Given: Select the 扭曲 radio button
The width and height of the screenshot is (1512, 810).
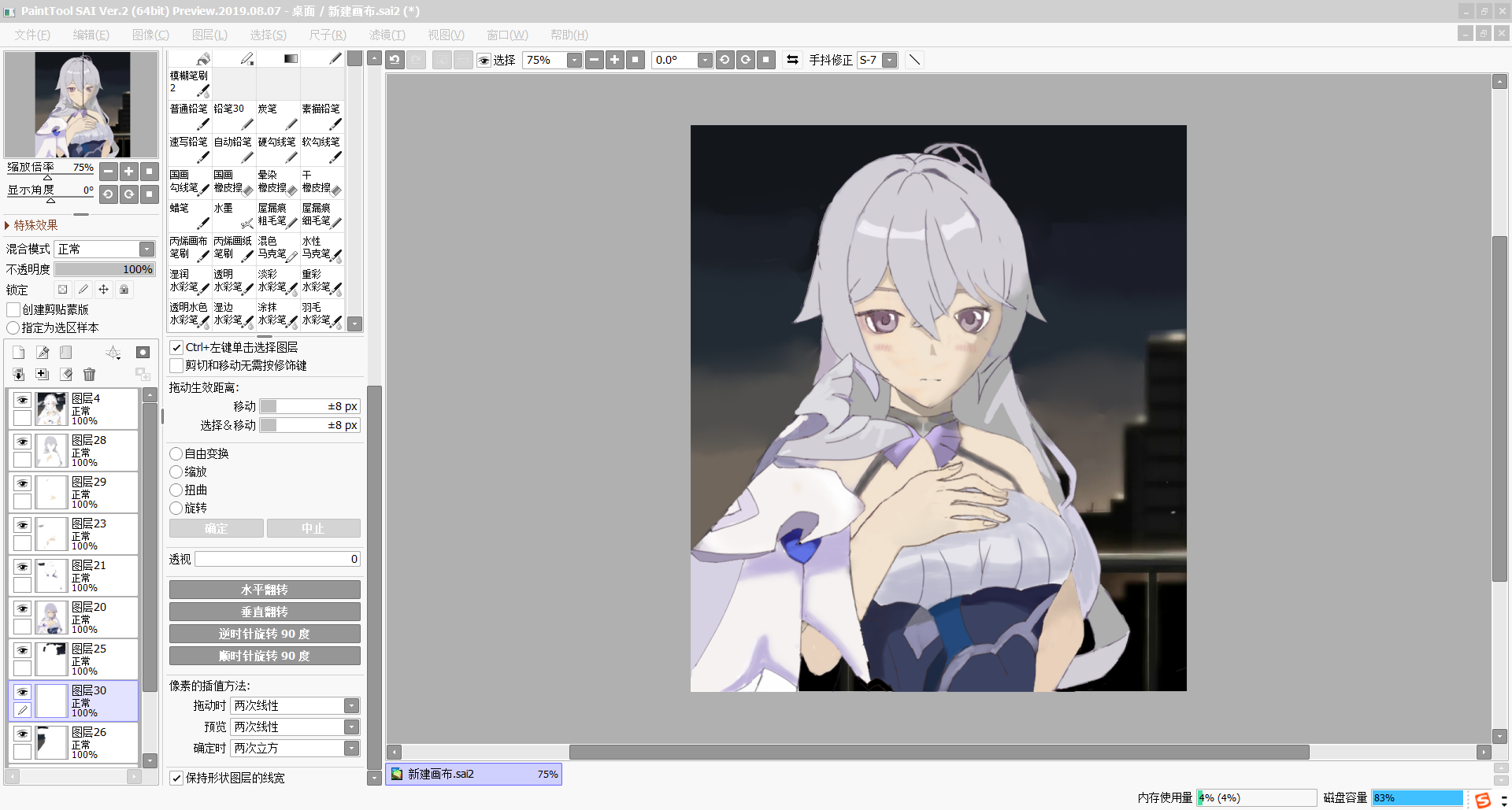Looking at the screenshot, I should tap(176, 490).
